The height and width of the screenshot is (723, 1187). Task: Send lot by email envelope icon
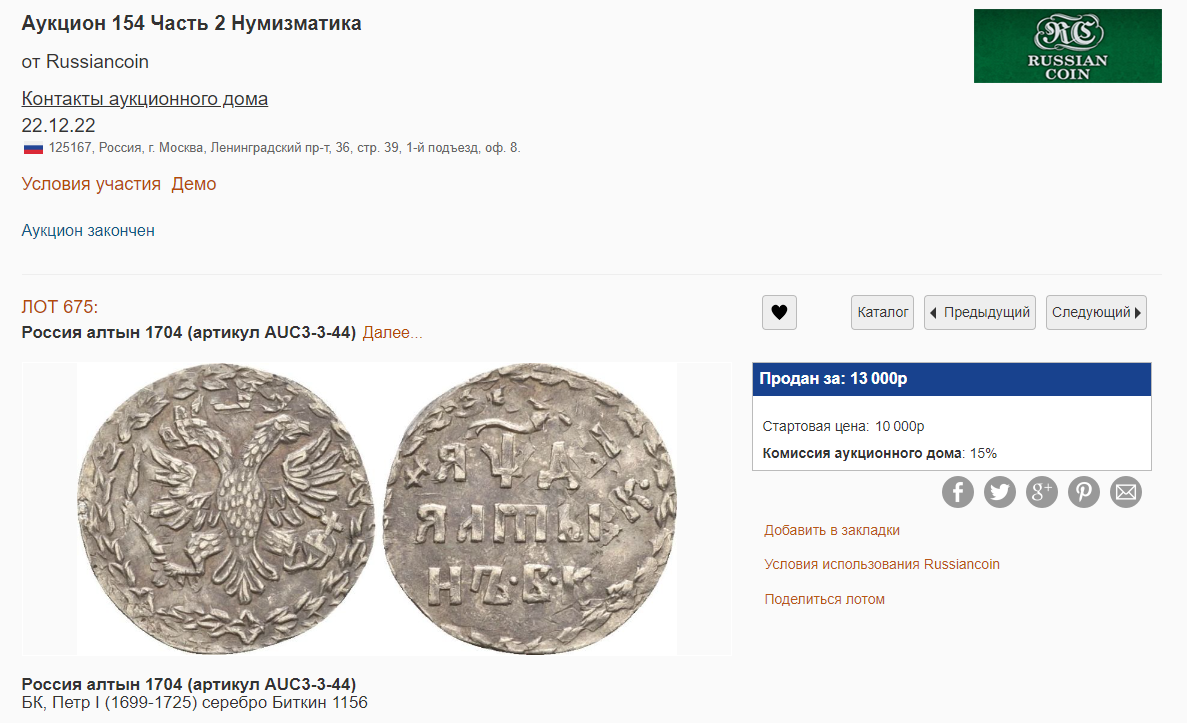pos(1126,492)
